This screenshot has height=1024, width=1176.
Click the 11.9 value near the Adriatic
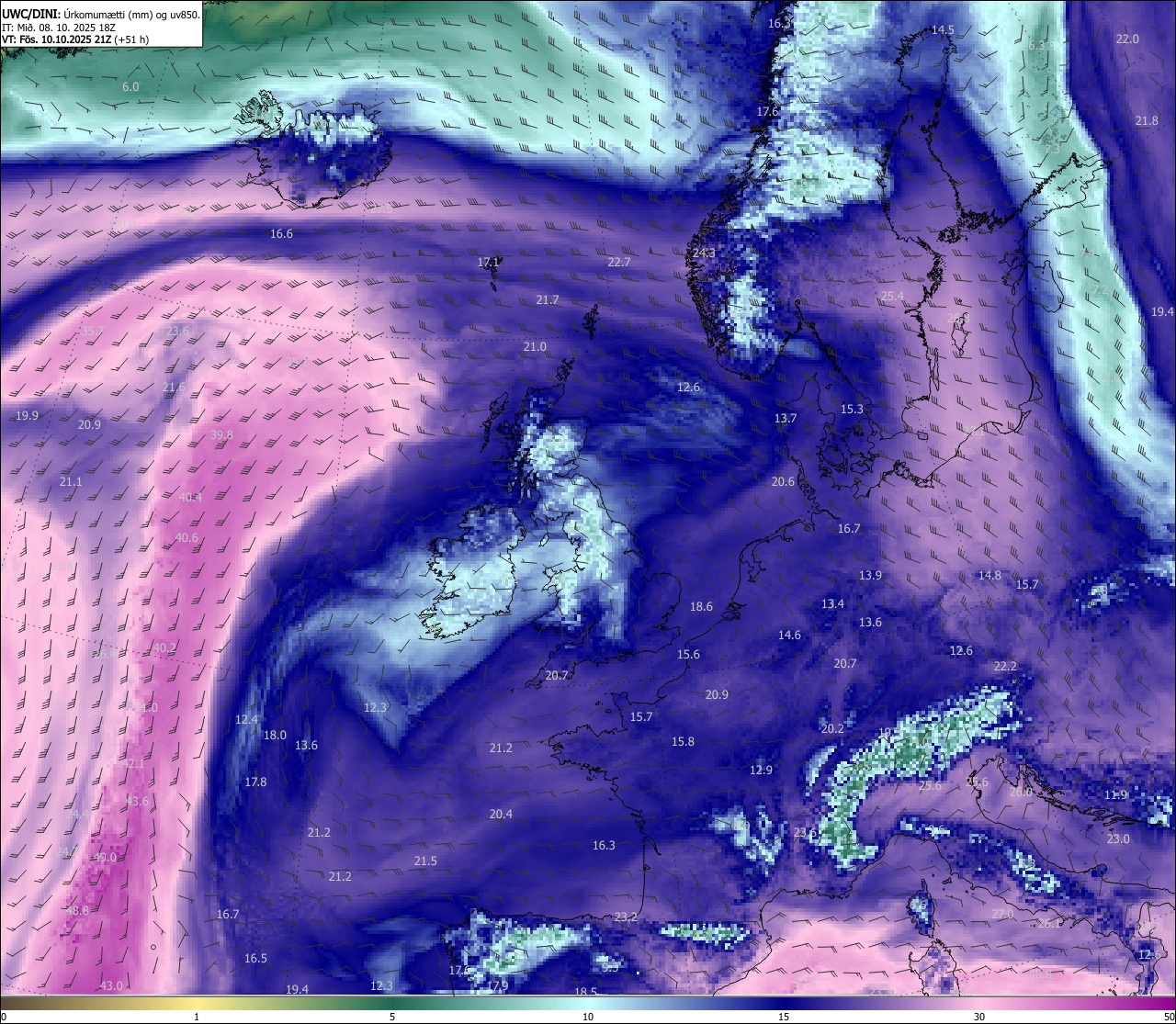[x=1115, y=795]
